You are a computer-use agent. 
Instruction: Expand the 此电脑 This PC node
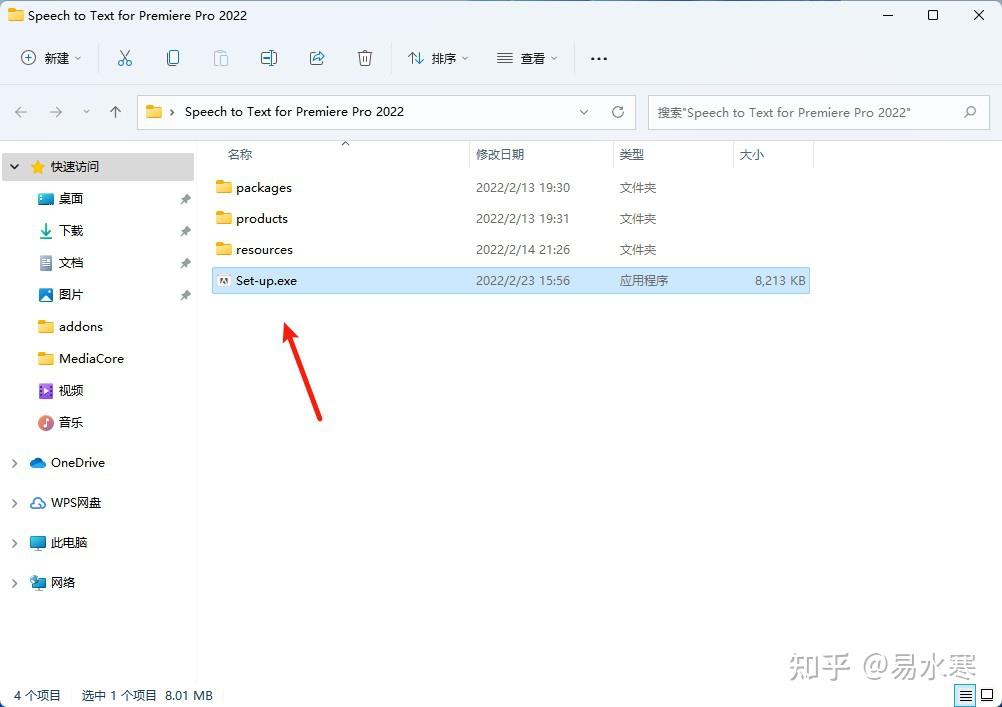[14, 543]
